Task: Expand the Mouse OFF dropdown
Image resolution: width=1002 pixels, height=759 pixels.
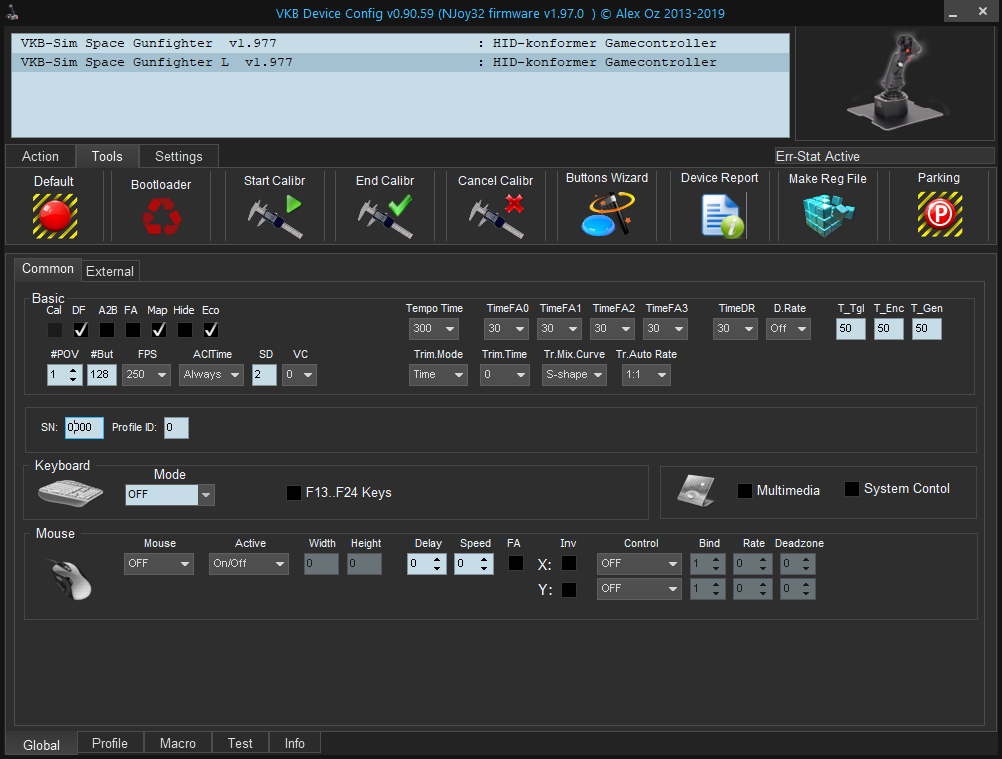Action: tap(158, 564)
